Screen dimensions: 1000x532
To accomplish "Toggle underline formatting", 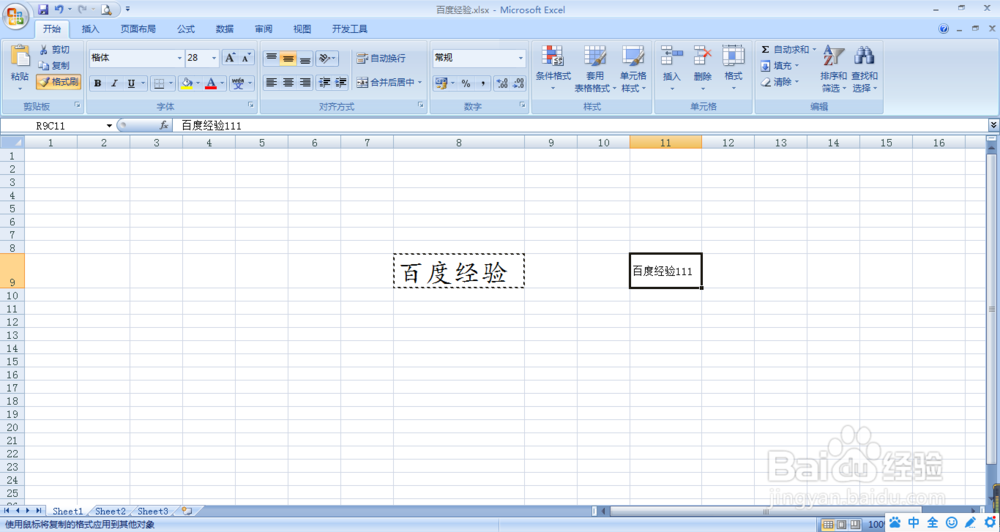I will [x=131, y=84].
